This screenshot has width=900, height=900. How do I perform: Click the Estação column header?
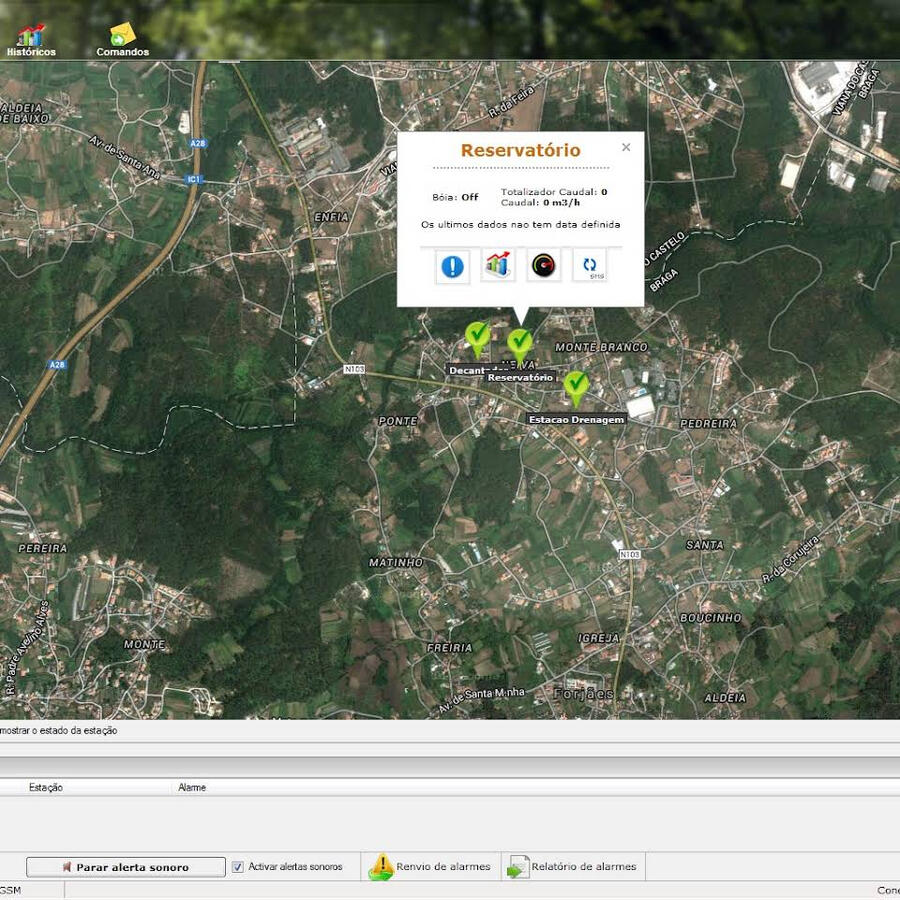46,788
